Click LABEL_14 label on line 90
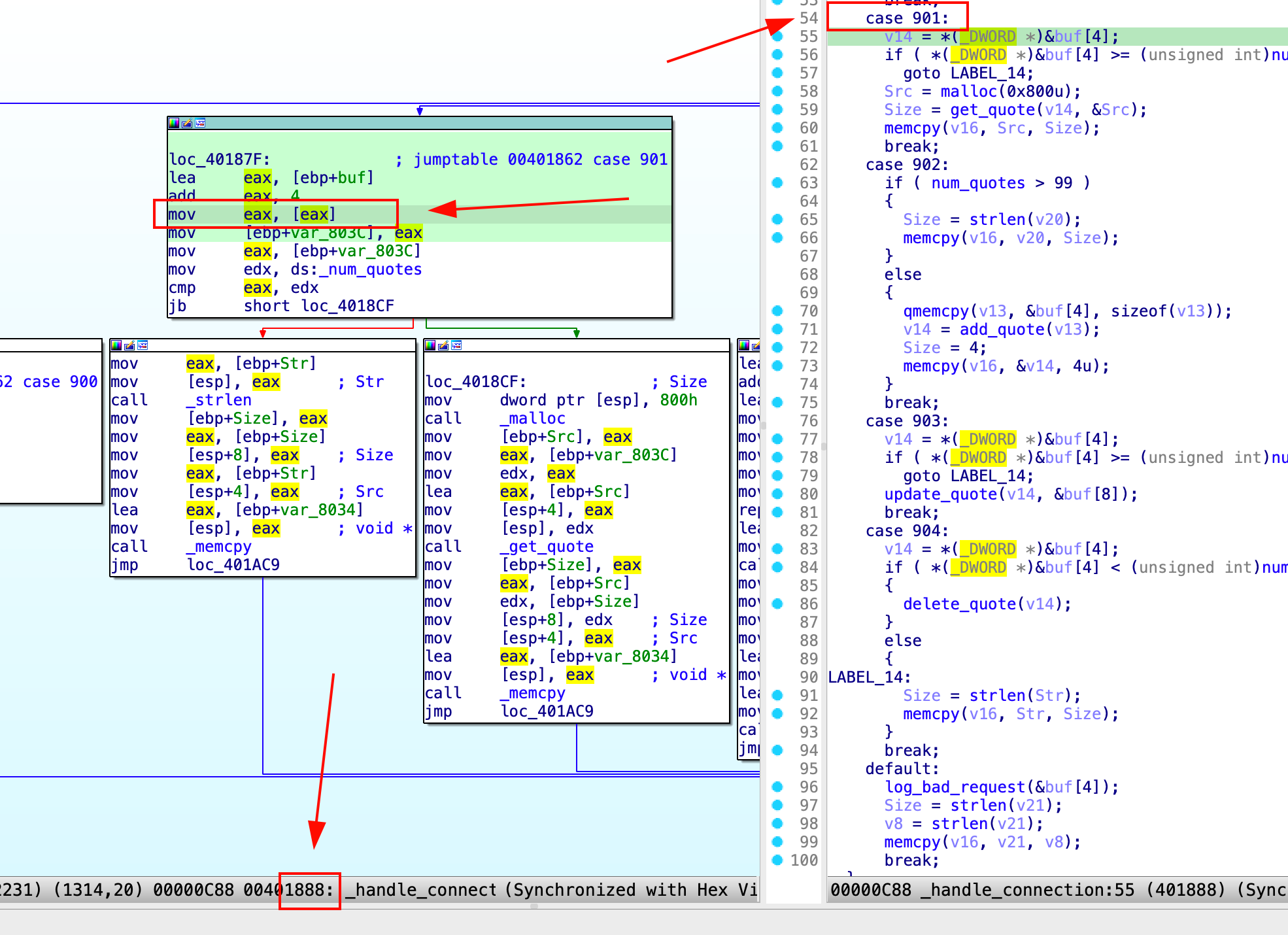The width and height of the screenshot is (1288, 935). coord(869,677)
